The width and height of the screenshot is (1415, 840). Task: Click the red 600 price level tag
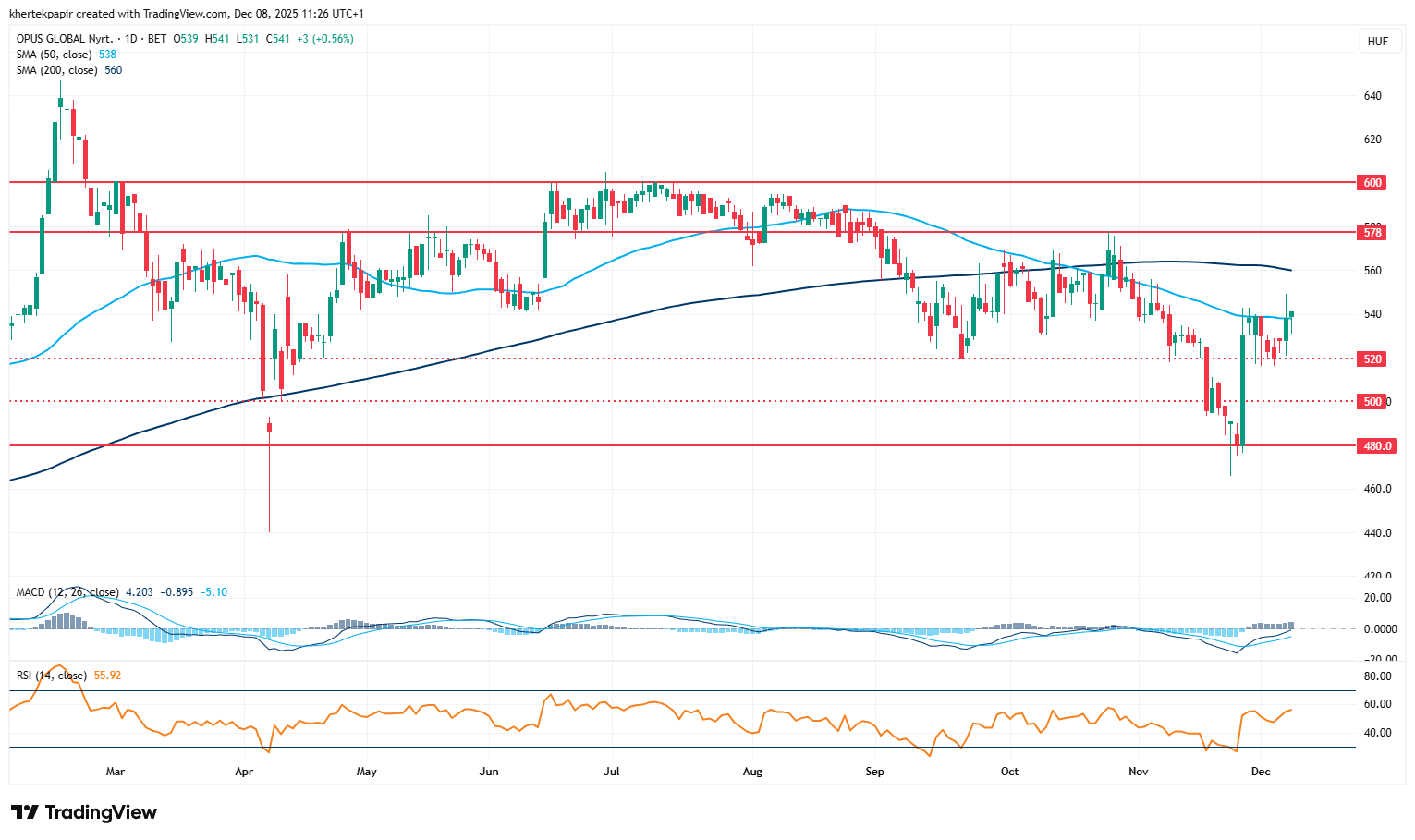pos(1372,183)
